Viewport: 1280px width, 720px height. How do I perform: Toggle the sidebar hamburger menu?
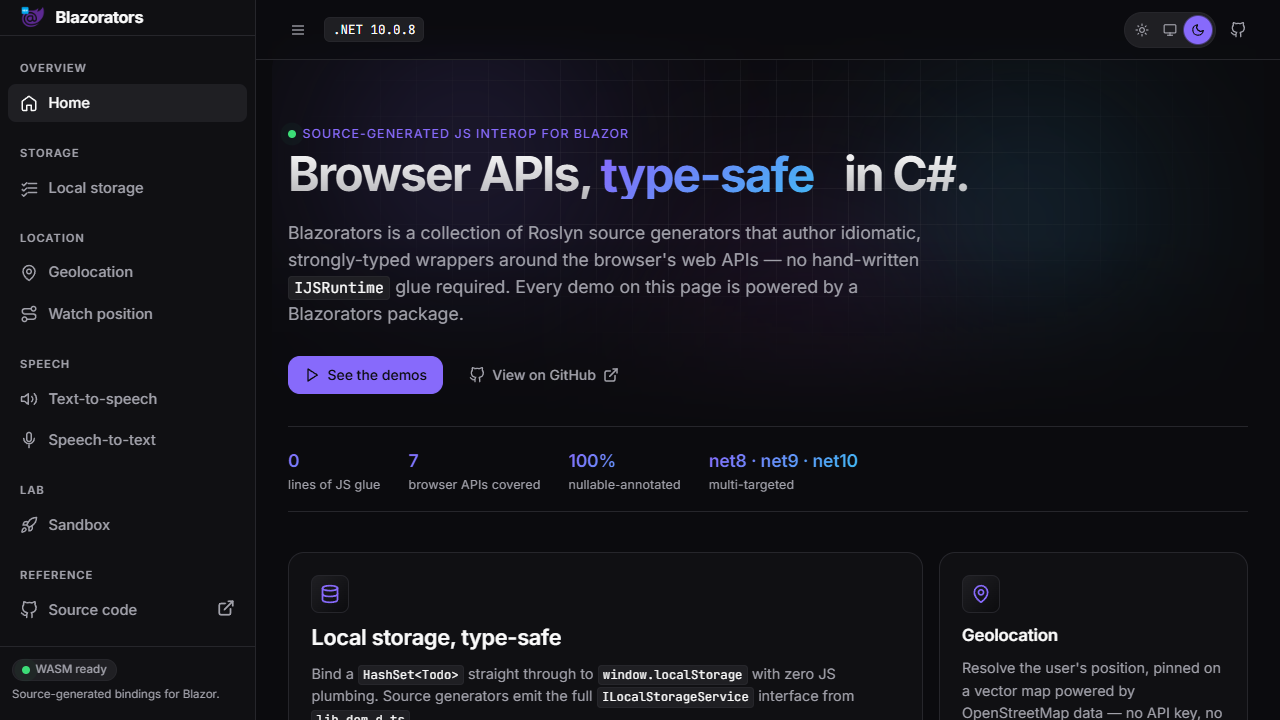(298, 30)
